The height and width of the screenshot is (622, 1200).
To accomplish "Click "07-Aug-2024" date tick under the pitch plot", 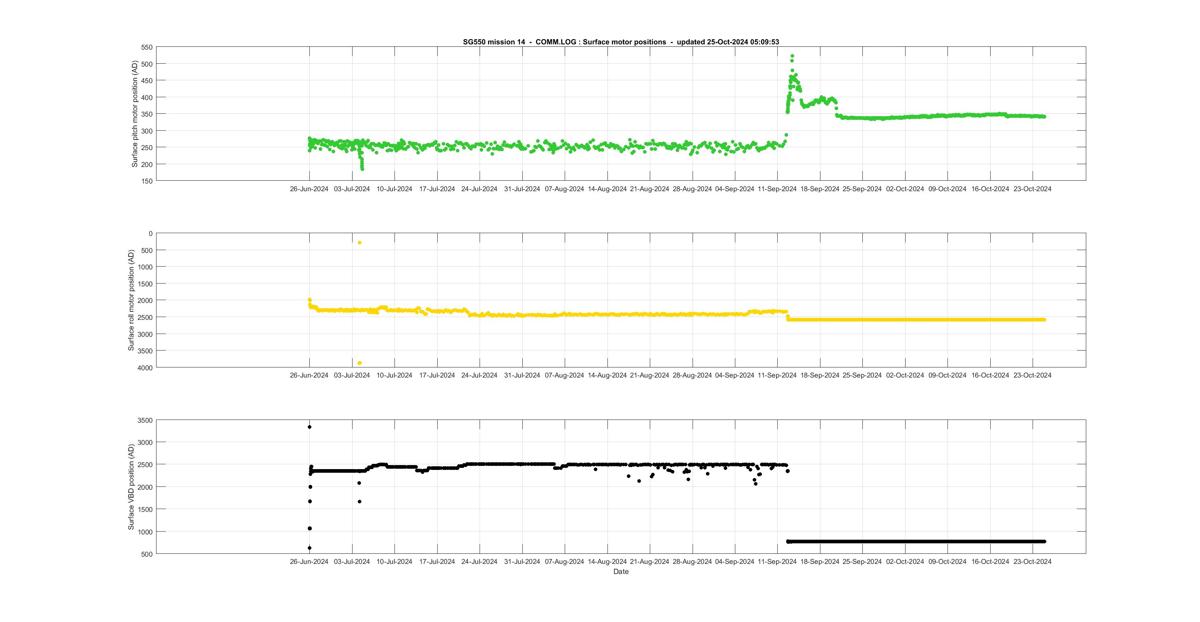I will [x=565, y=188].
